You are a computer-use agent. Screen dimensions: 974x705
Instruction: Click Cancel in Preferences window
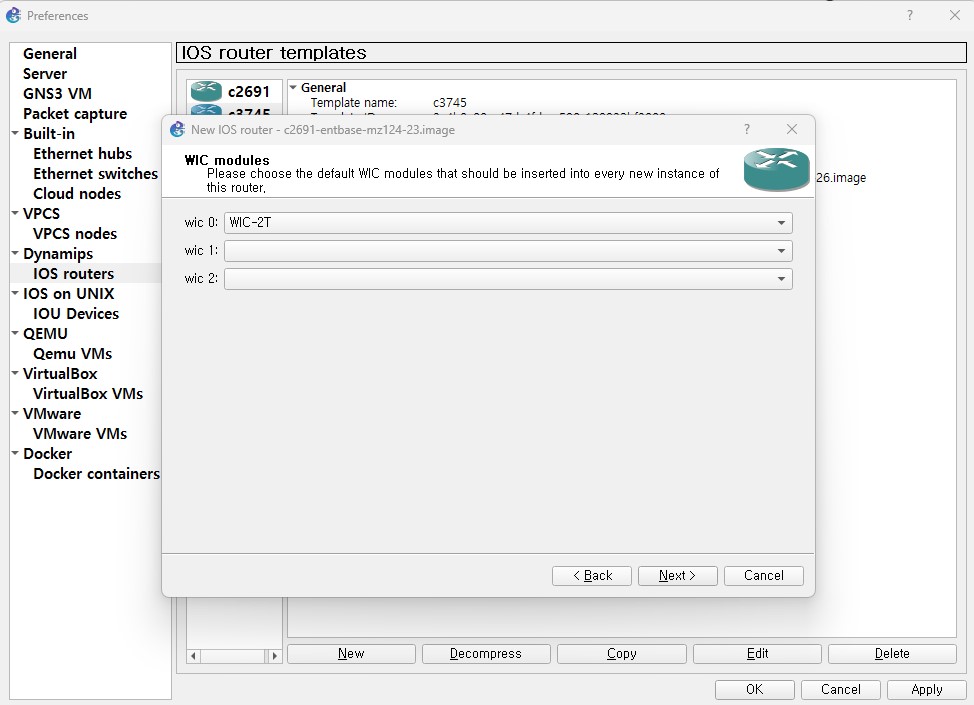840,689
